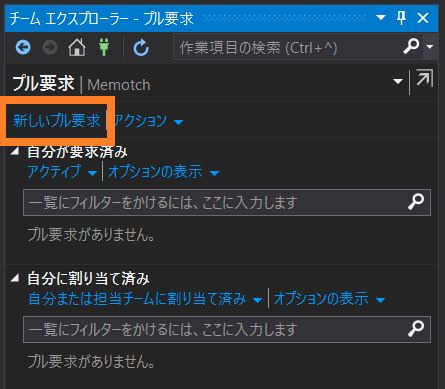Click the first プル要求がありません message
The width and height of the screenshot is (445, 389).
(x=91, y=235)
